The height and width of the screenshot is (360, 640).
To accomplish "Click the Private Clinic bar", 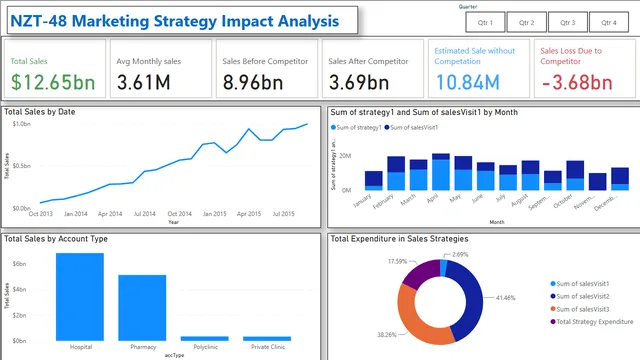I will pyautogui.click(x=267, y=338).
